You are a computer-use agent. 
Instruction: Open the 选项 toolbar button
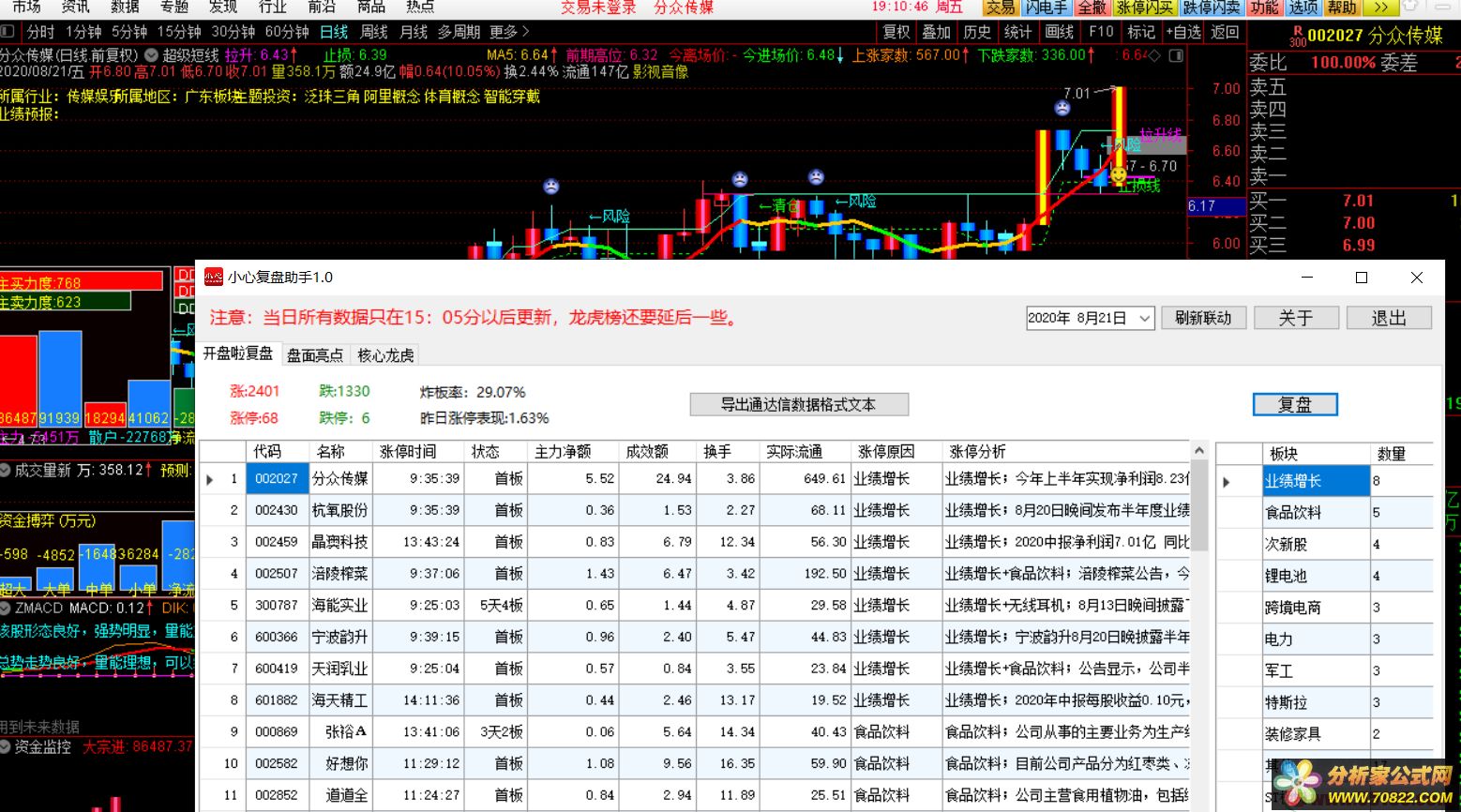[1303, 8]
